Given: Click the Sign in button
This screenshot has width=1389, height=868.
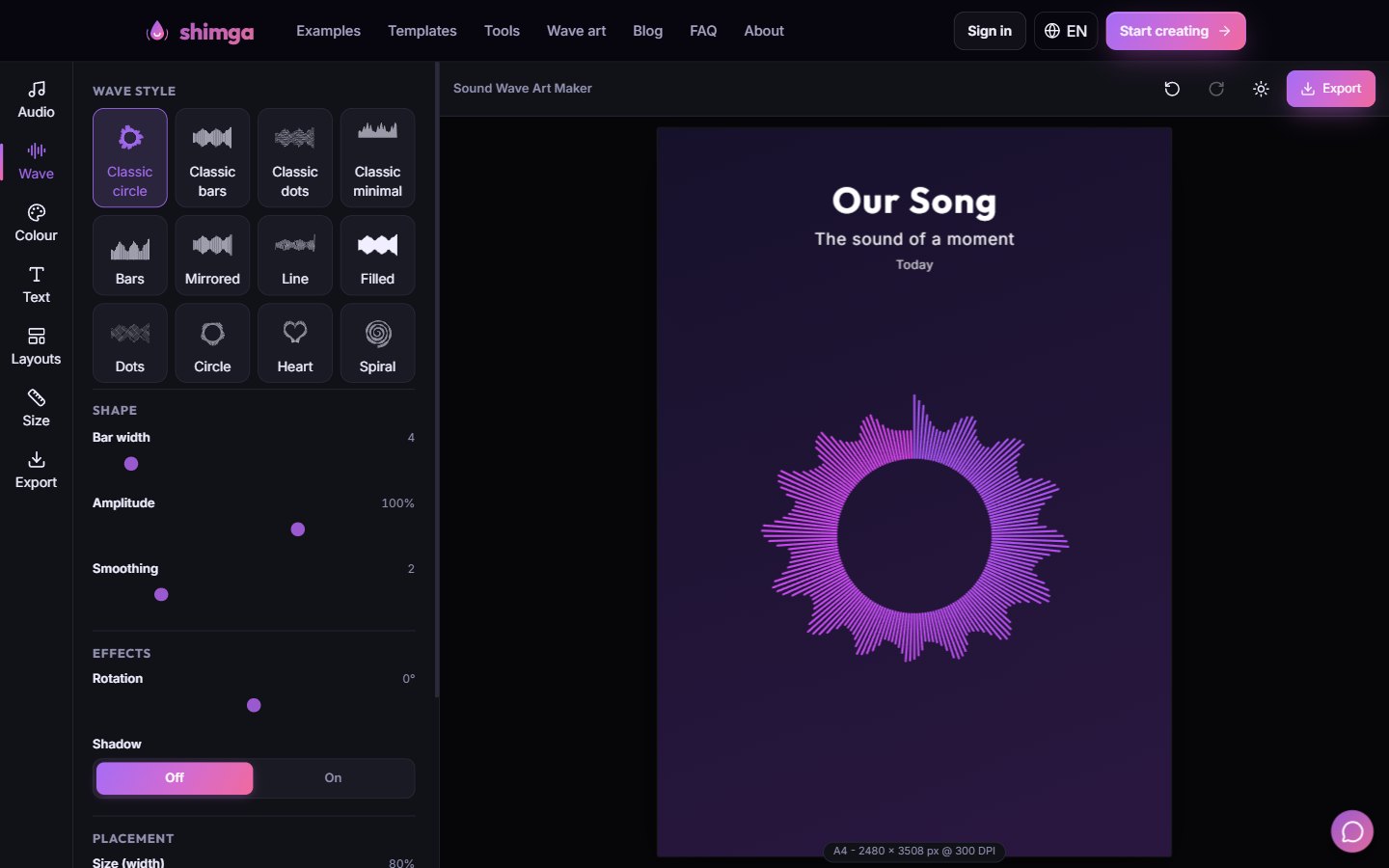Looking at the screenshot, I should click(x=990, y=31).
